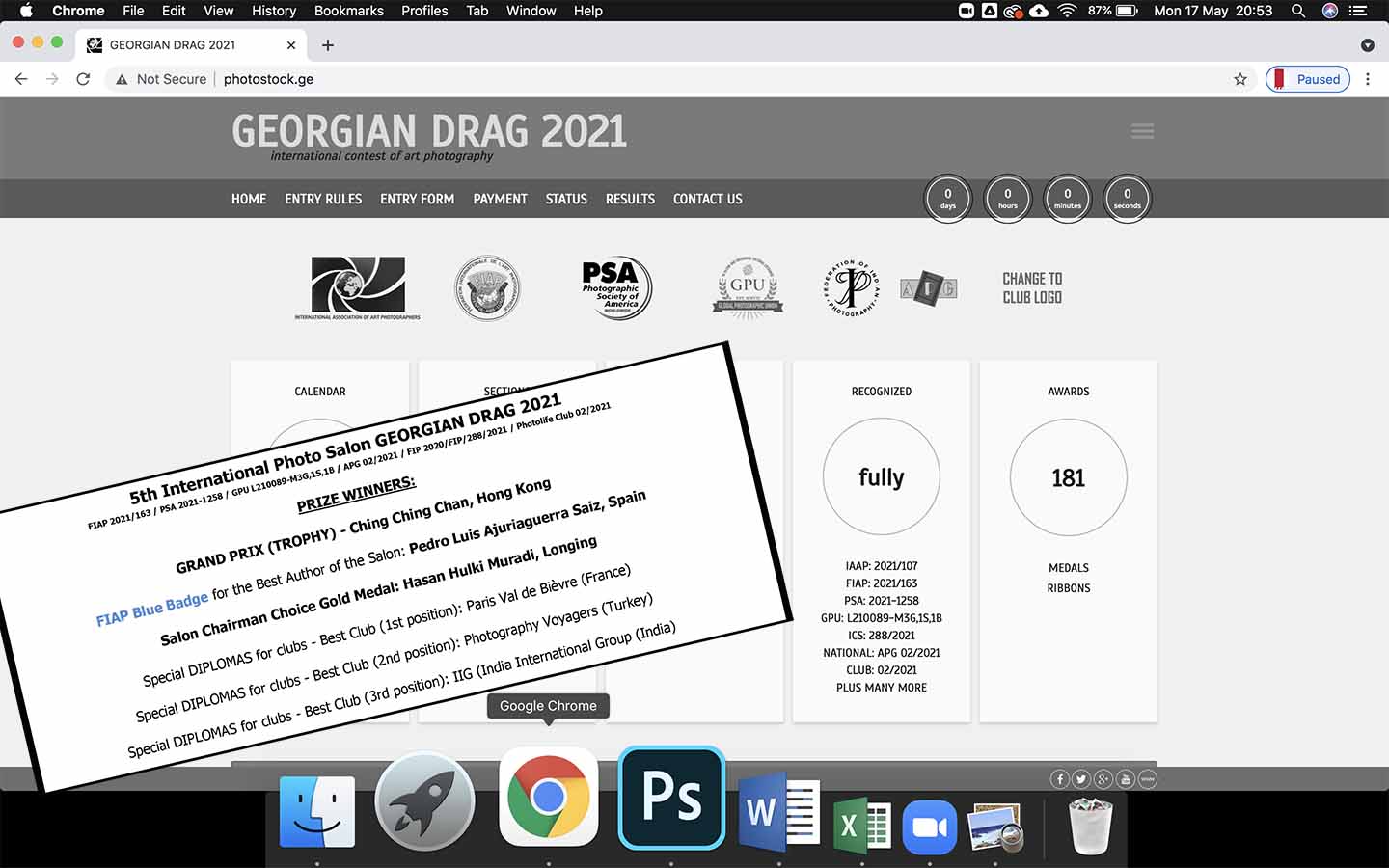This screenshot has width=1389, height=868.
Task: Bookmark this page with star icon
Action: (x=1240, y=79)
